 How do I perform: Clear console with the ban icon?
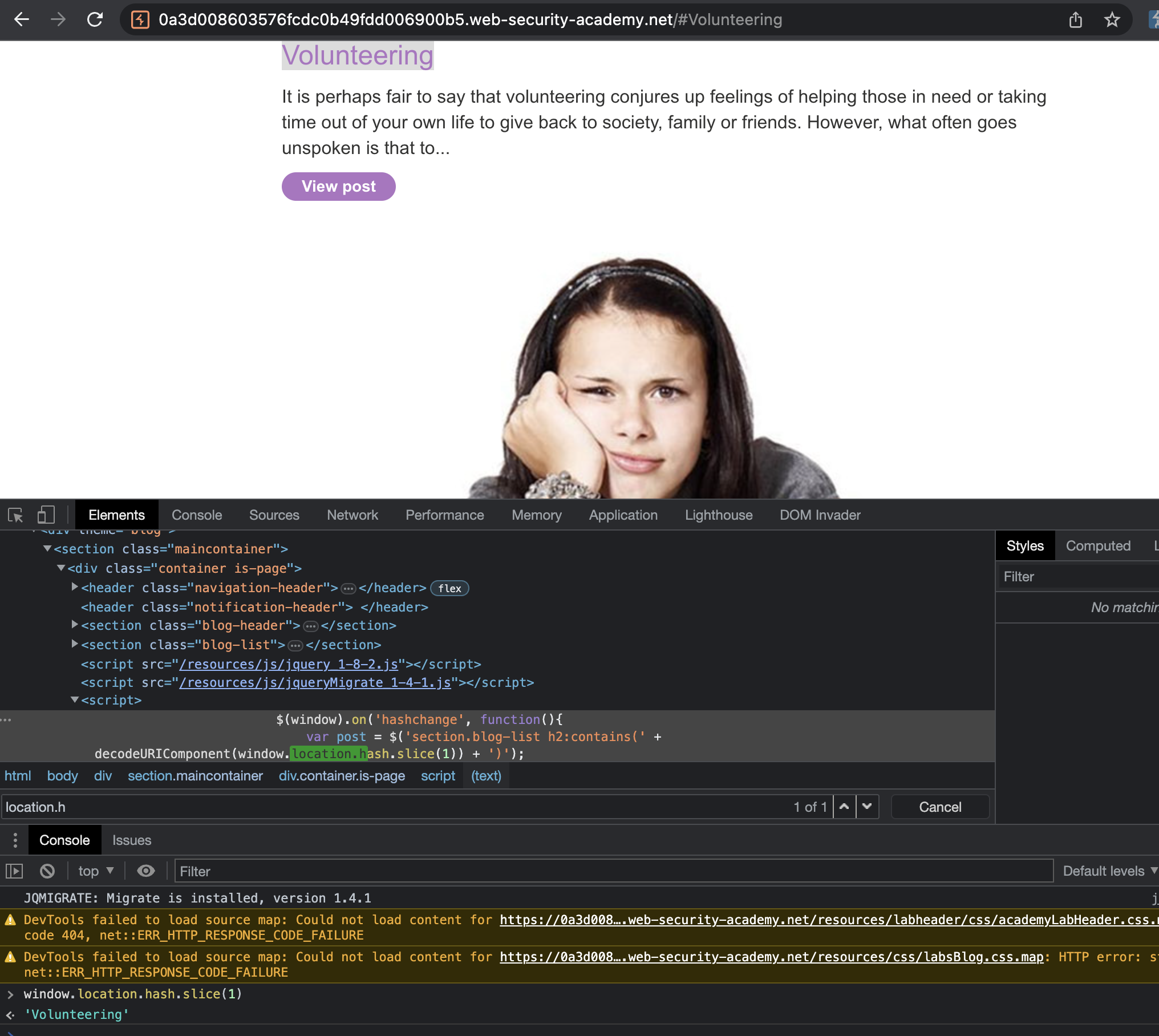(x=47, y=871)
